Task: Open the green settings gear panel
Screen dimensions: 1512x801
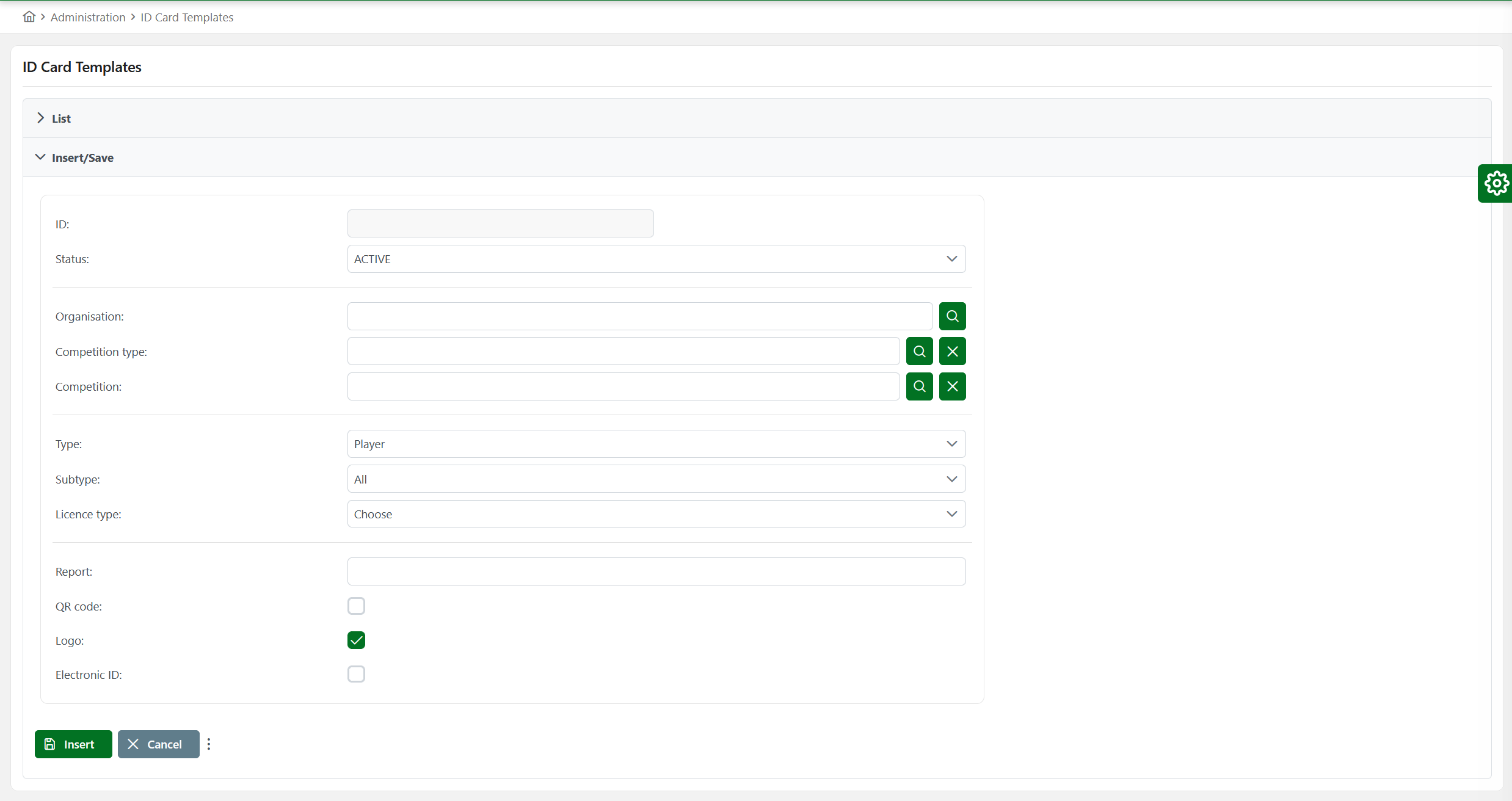Action: coord(1496,183)
